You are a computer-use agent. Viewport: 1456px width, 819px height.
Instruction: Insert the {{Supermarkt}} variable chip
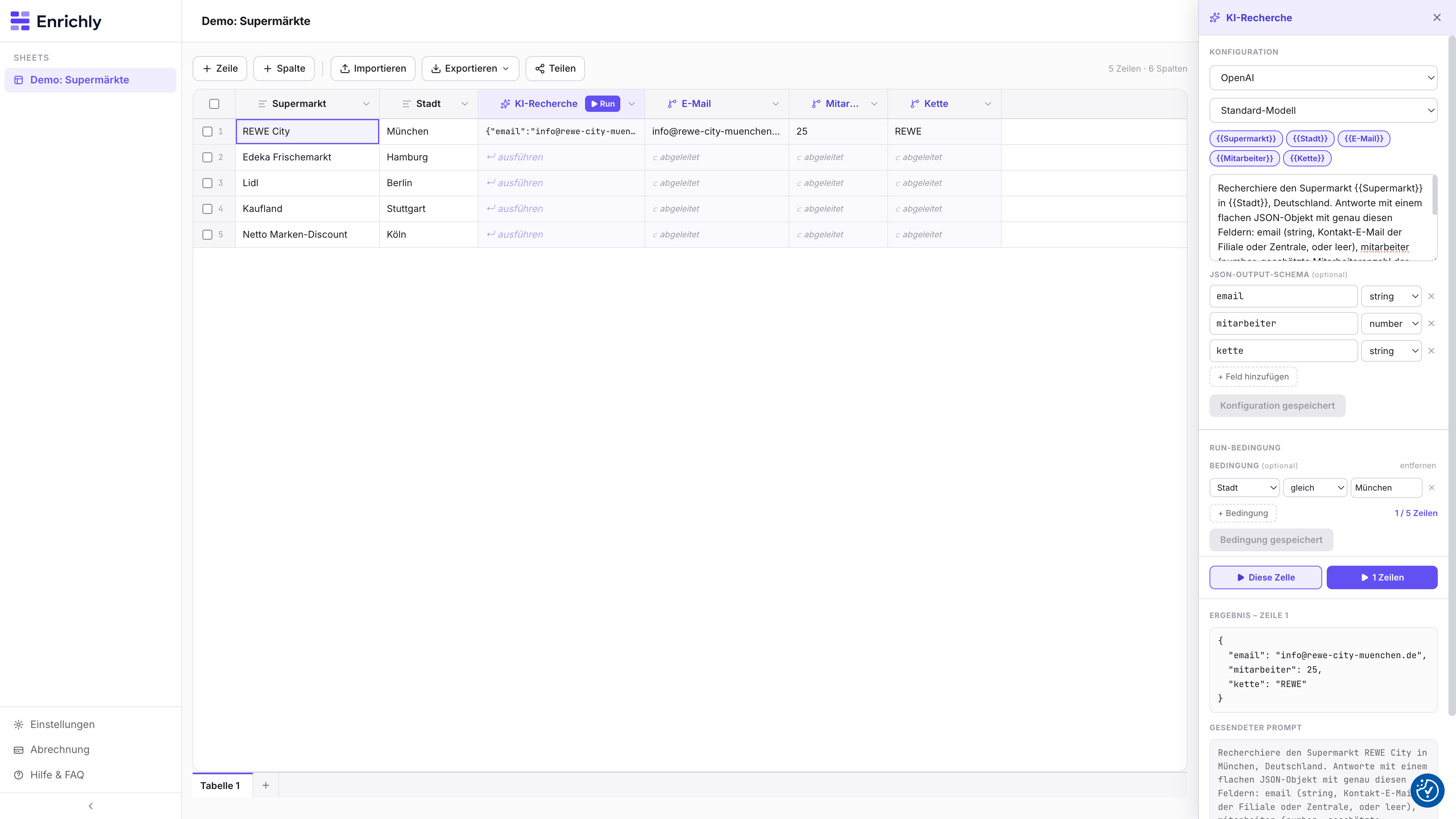click(x=1246, y=138)
